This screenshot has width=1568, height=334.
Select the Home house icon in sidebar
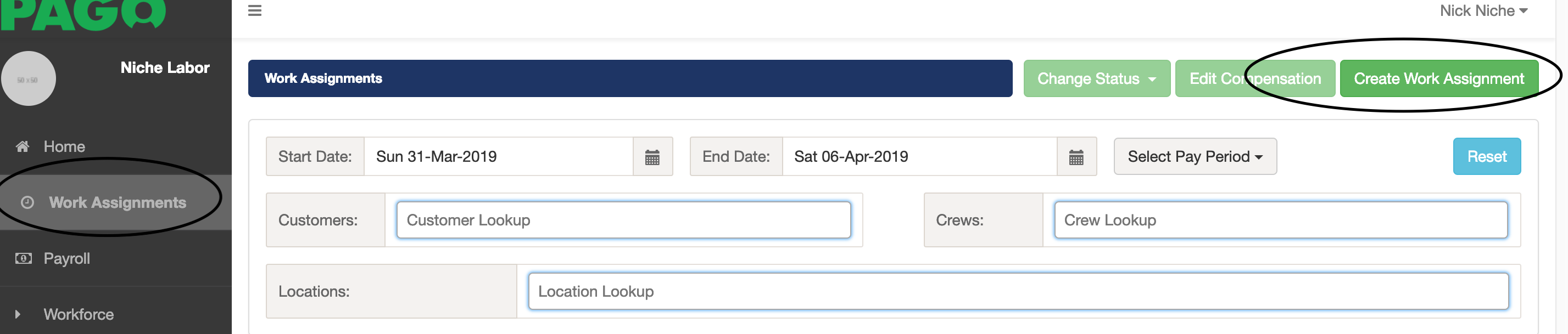22,146
